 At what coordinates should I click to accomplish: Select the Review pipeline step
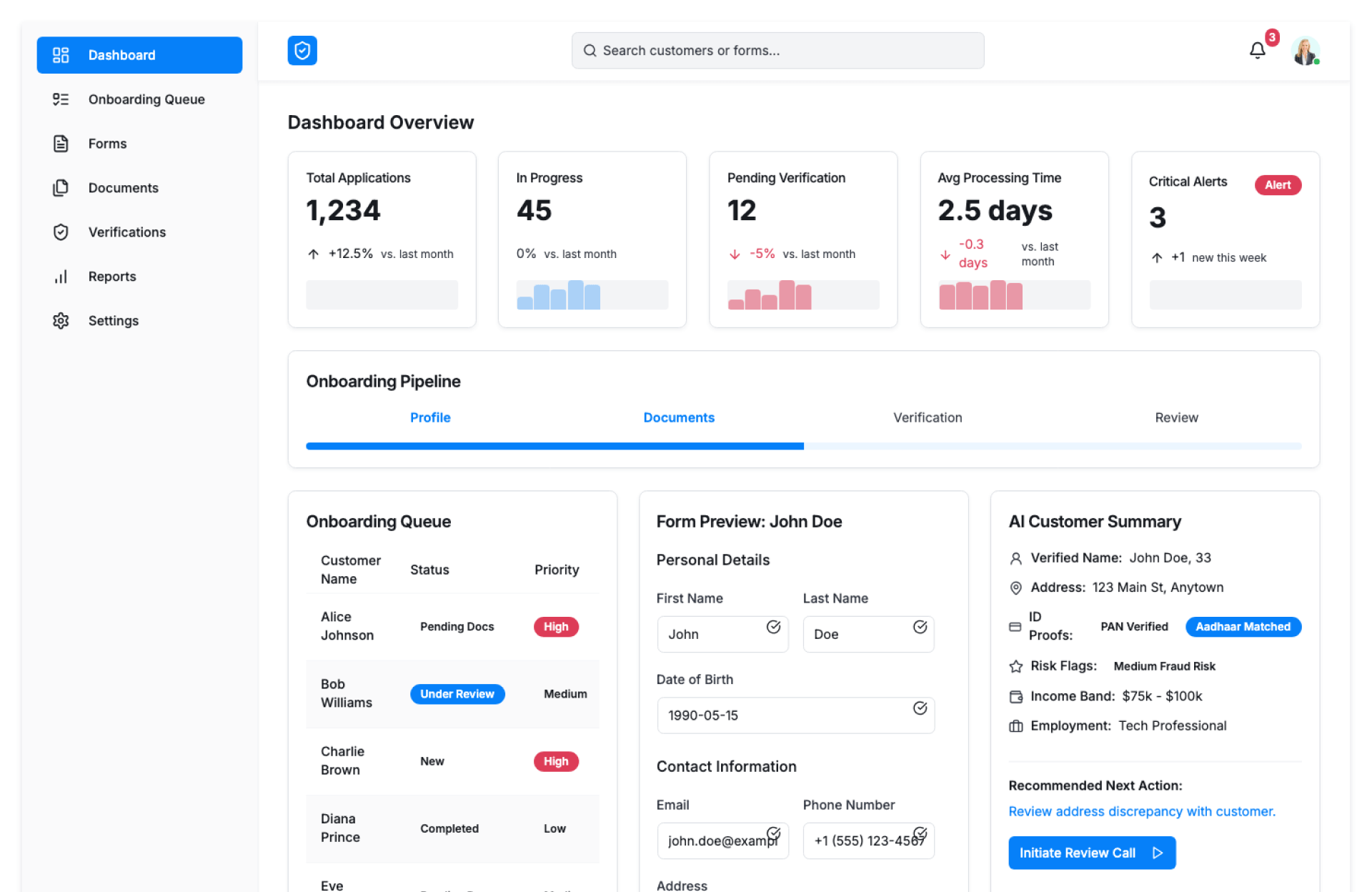click(1175, 417)
